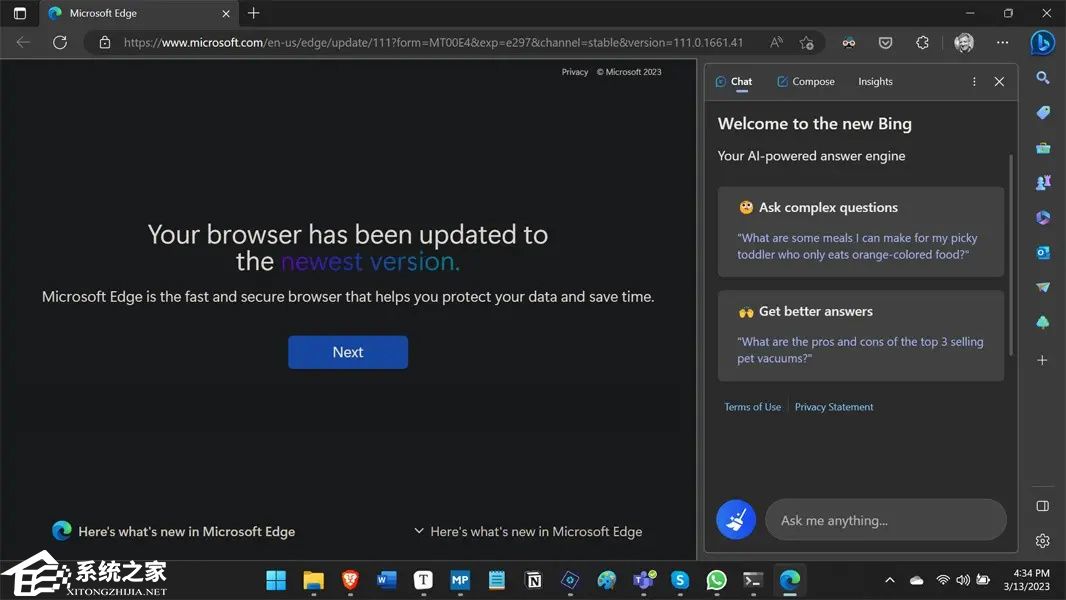This screenshot has height=600, width=1066.
Task: Open the Shopping tag sidebar icon
Action: (1042, 113)
